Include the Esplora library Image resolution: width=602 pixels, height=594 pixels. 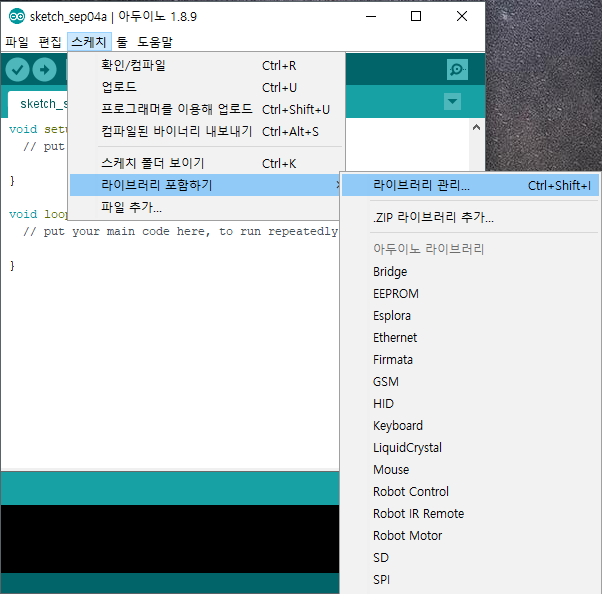[x=470, y=316]
